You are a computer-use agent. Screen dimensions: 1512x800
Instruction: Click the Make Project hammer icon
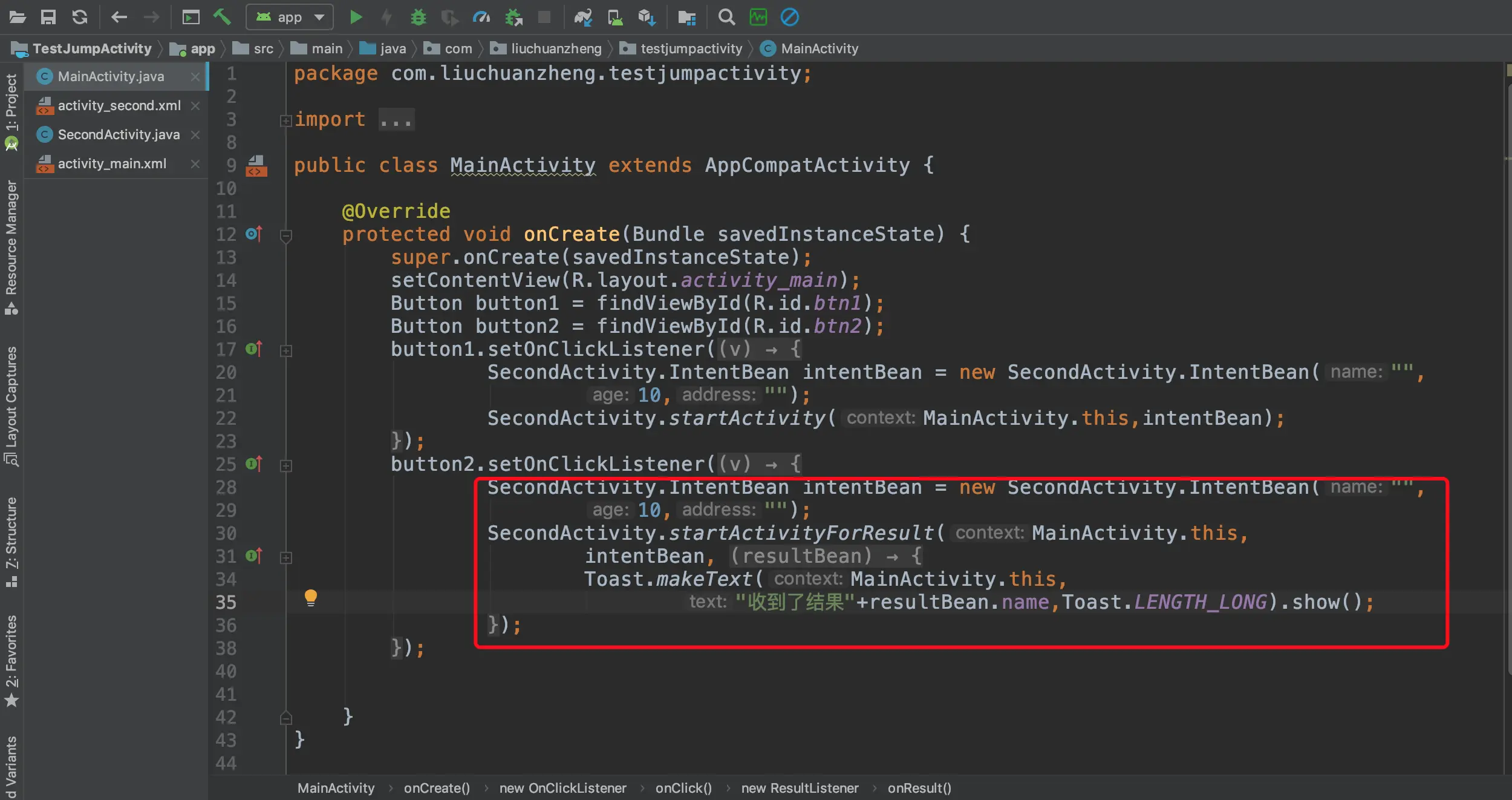point(222,17)
